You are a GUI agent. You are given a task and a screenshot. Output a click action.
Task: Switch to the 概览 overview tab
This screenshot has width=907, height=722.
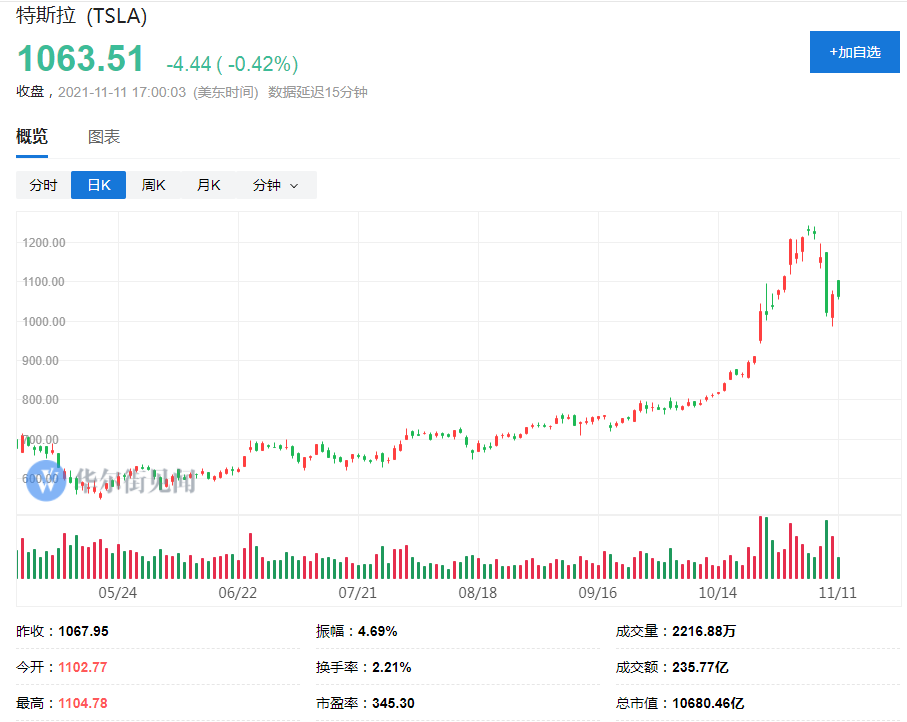click(x=32, y=137)
